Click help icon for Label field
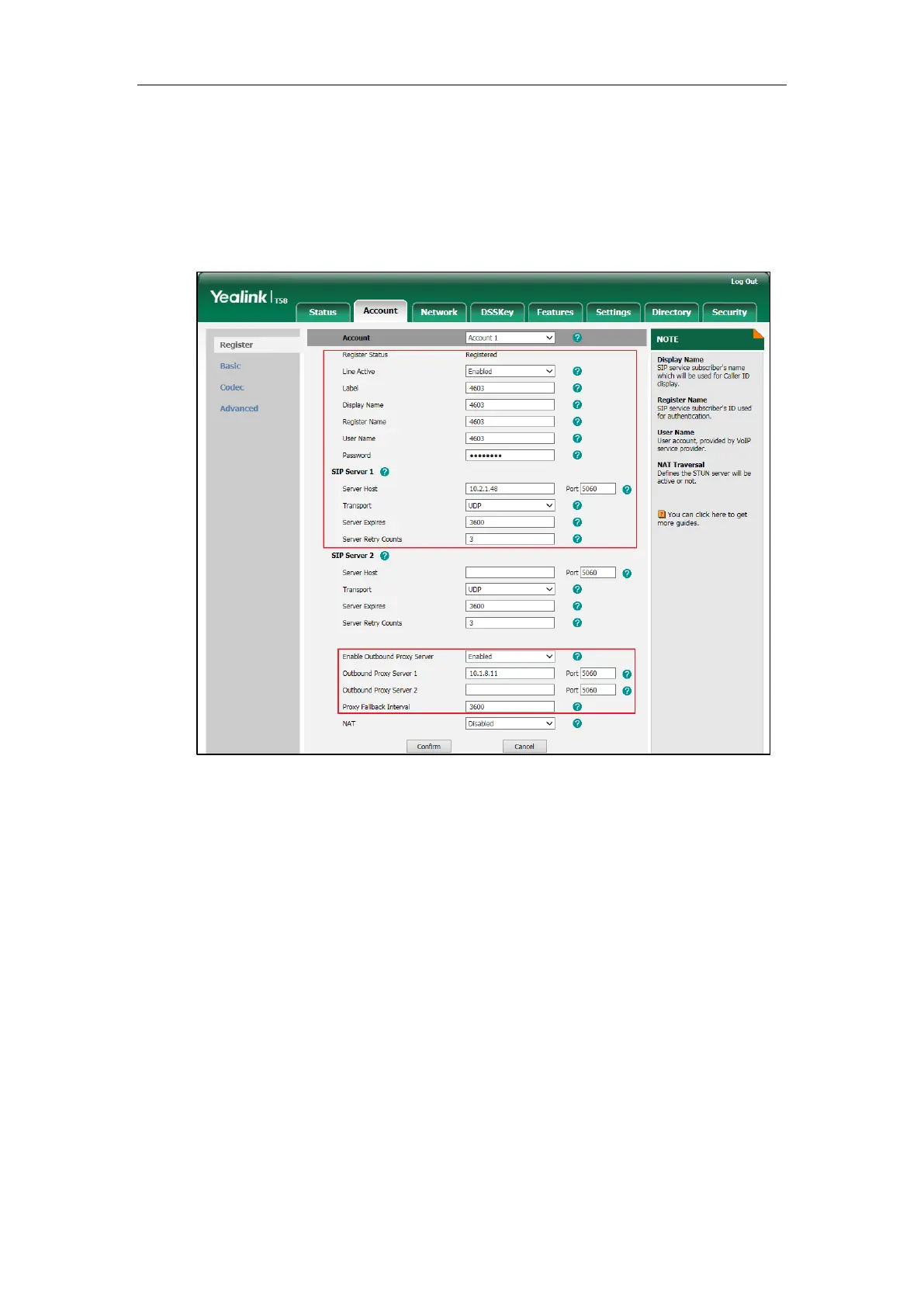The width and height of the screenshot is (924, 1307). tap(577, 388)
